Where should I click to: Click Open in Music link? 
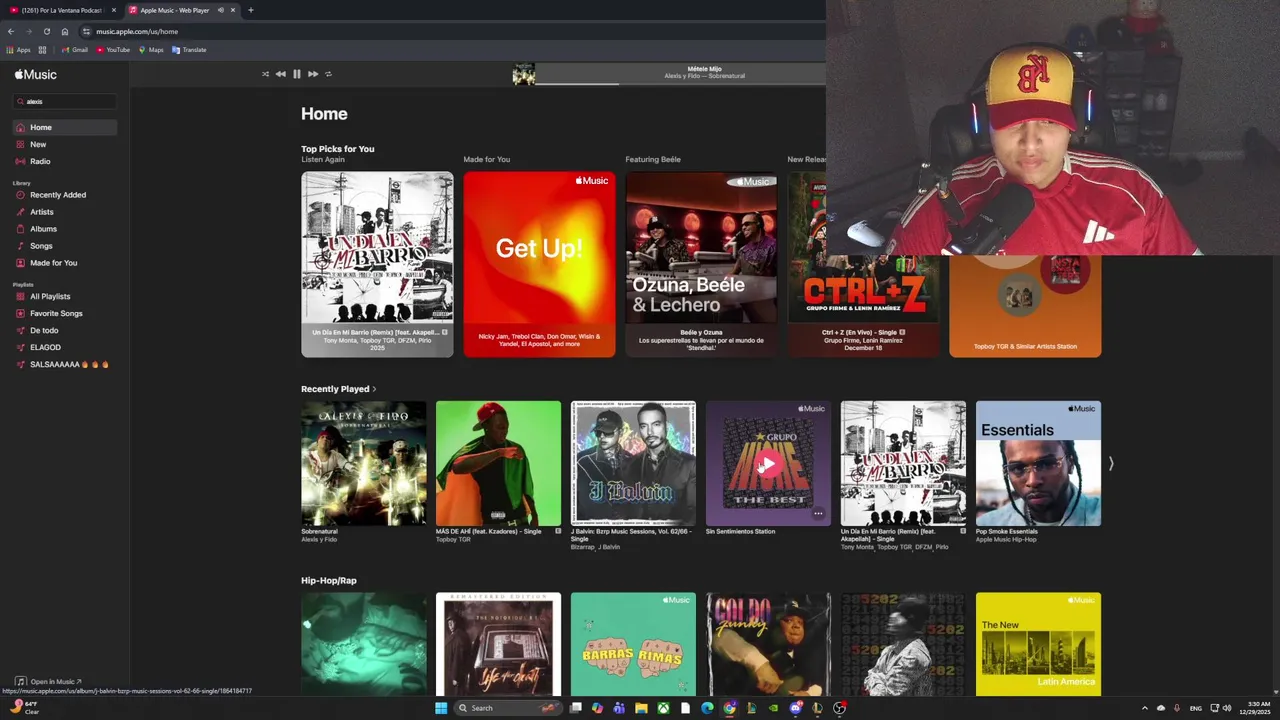click(49, 682)
